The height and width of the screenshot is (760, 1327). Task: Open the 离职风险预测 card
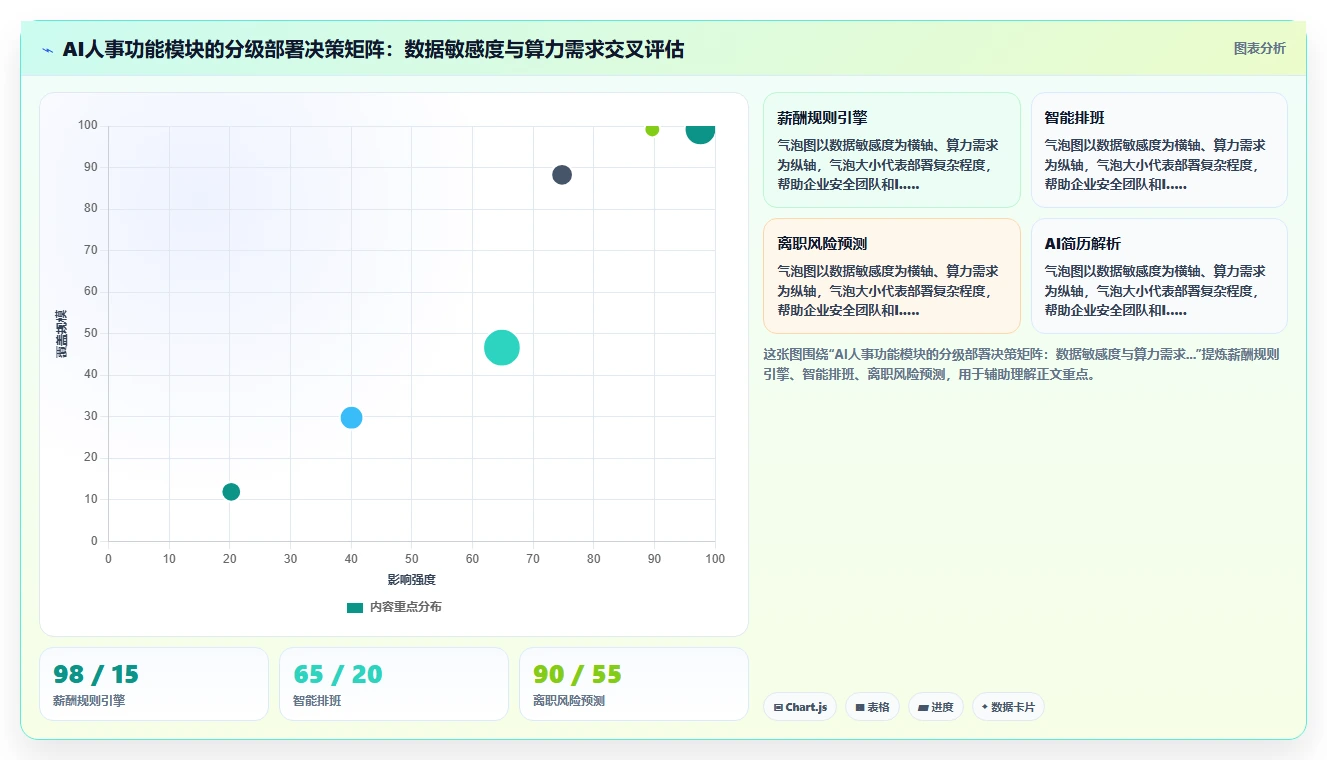coord(891,276)
